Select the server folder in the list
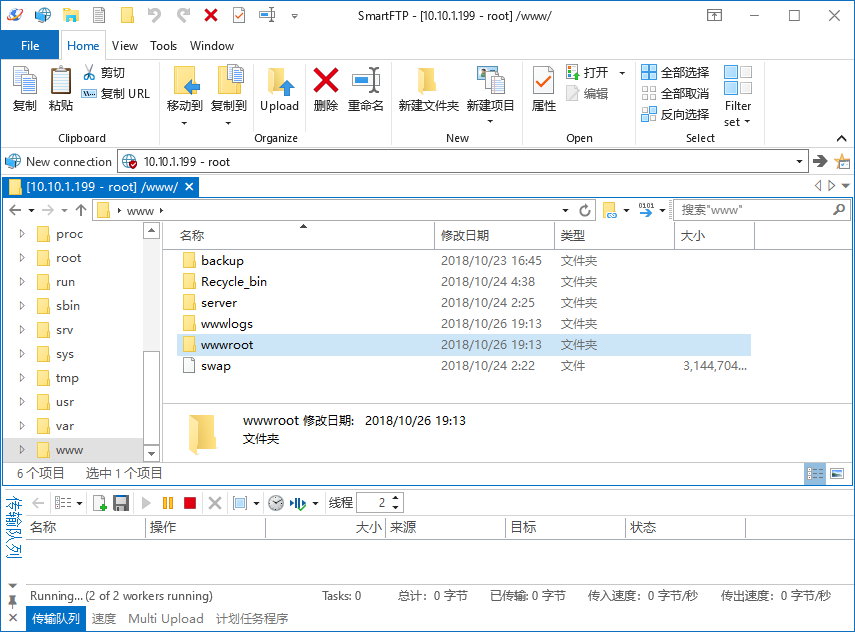The height and width of the screenshot is (632, 855). point(463,303)
